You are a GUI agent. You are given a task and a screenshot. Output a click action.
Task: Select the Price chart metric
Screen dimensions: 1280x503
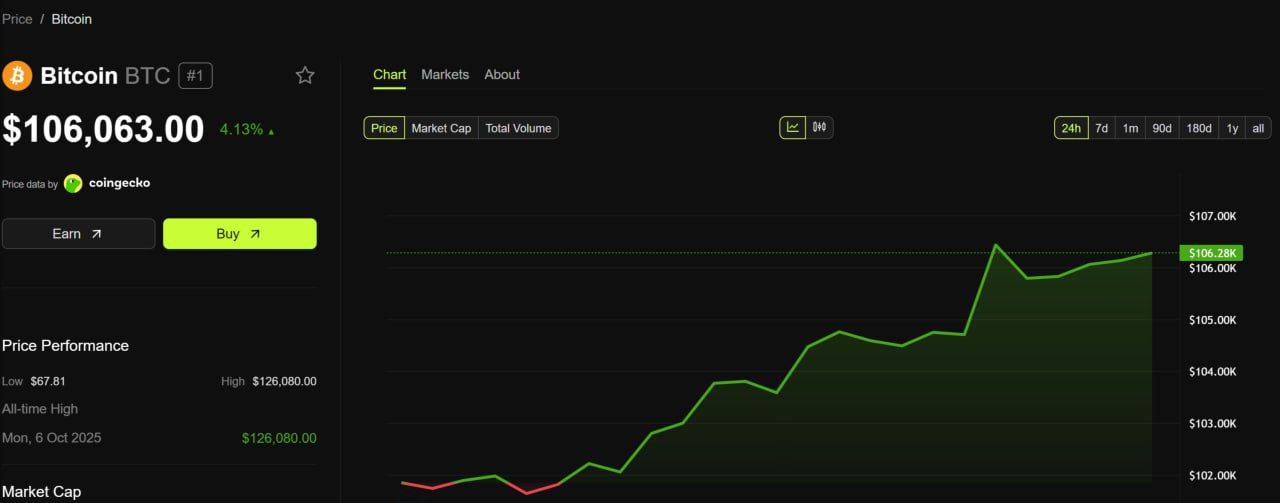point(384,128)
